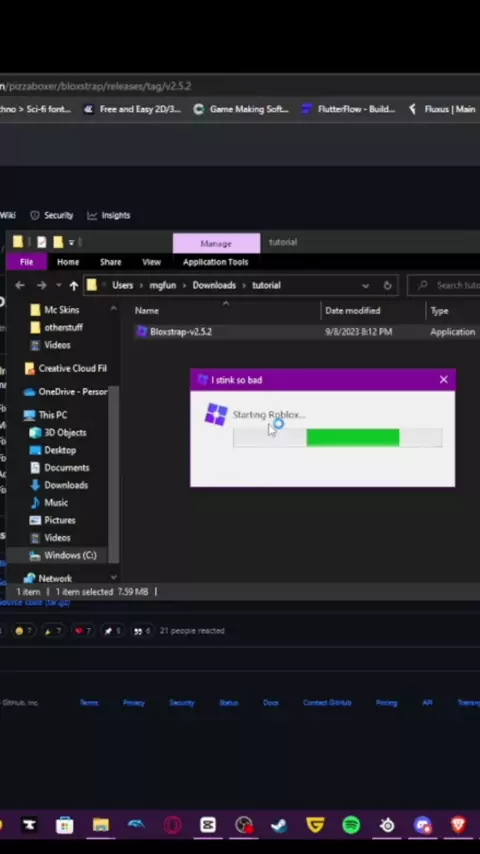Go forward with the Explorer forward arrow
This screenshot has height=854, width=480.
tap(41, 285)
